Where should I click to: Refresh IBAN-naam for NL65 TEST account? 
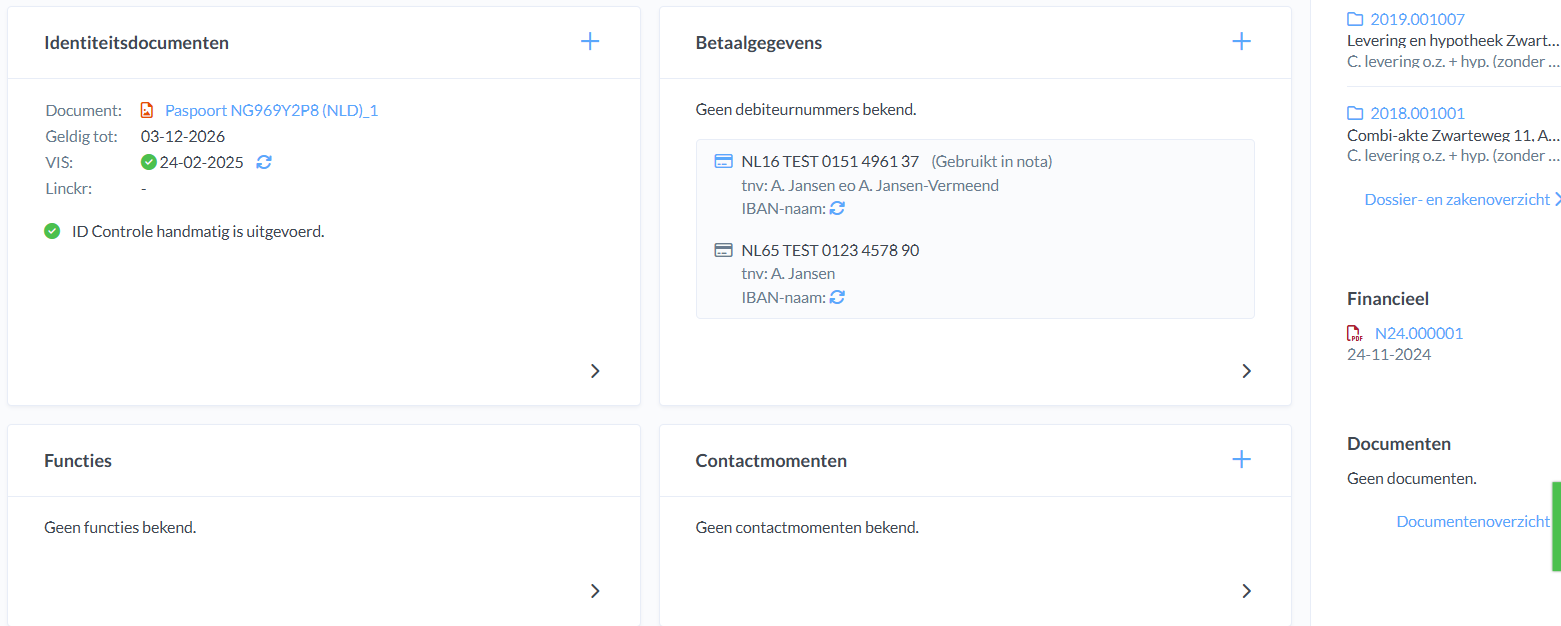838,297
